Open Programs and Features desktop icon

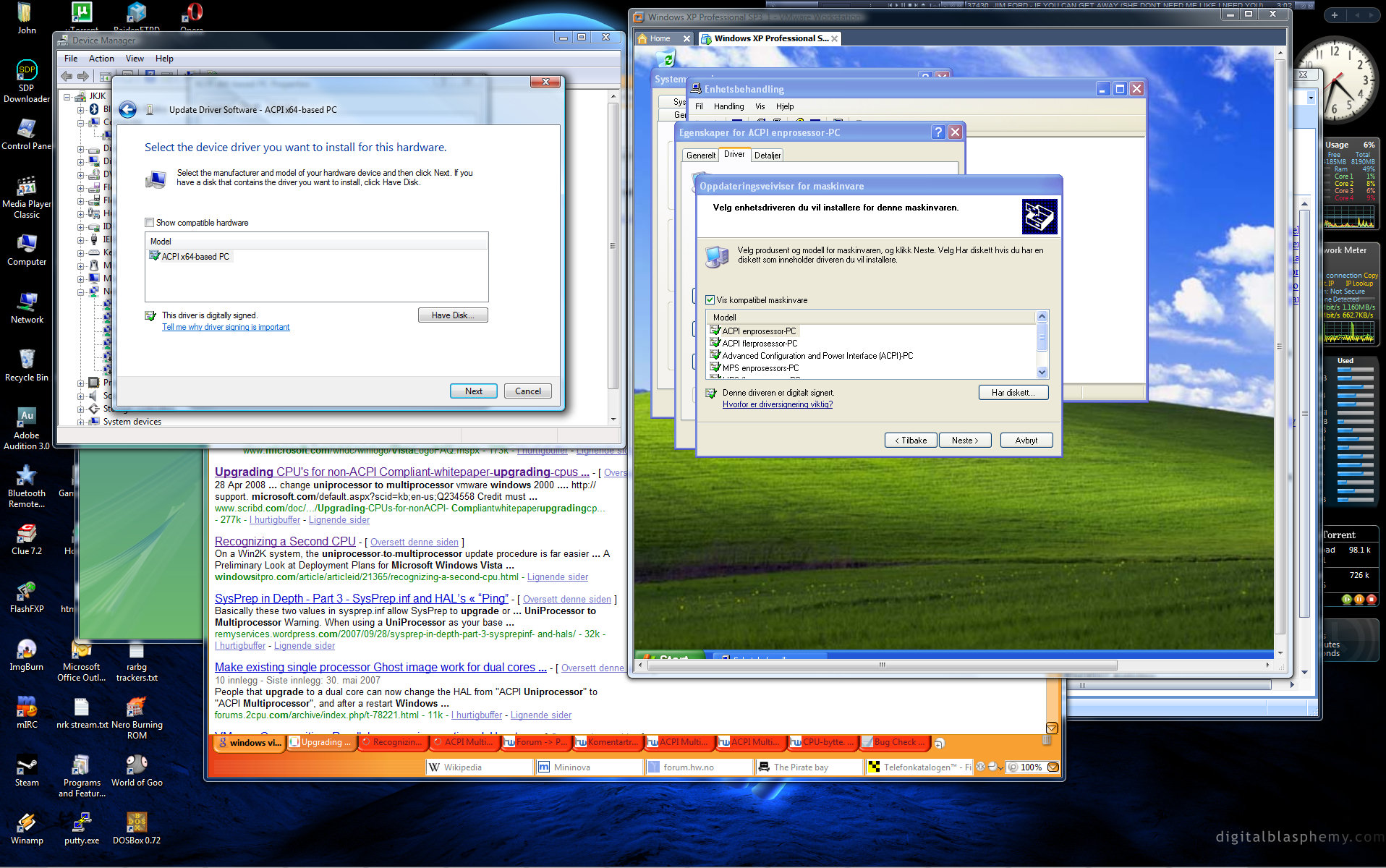tap(82, 775)
